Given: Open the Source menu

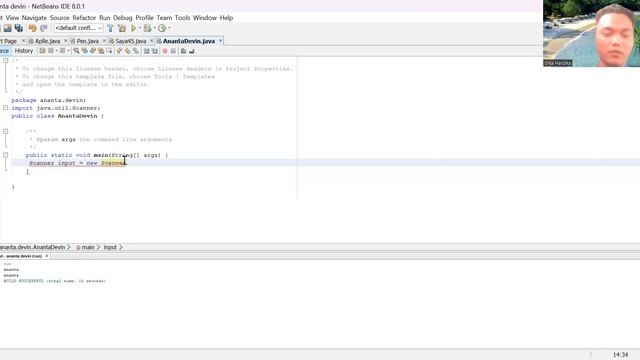Looking at the screenshot, I should pyautogui.click(x=60, y=18).
